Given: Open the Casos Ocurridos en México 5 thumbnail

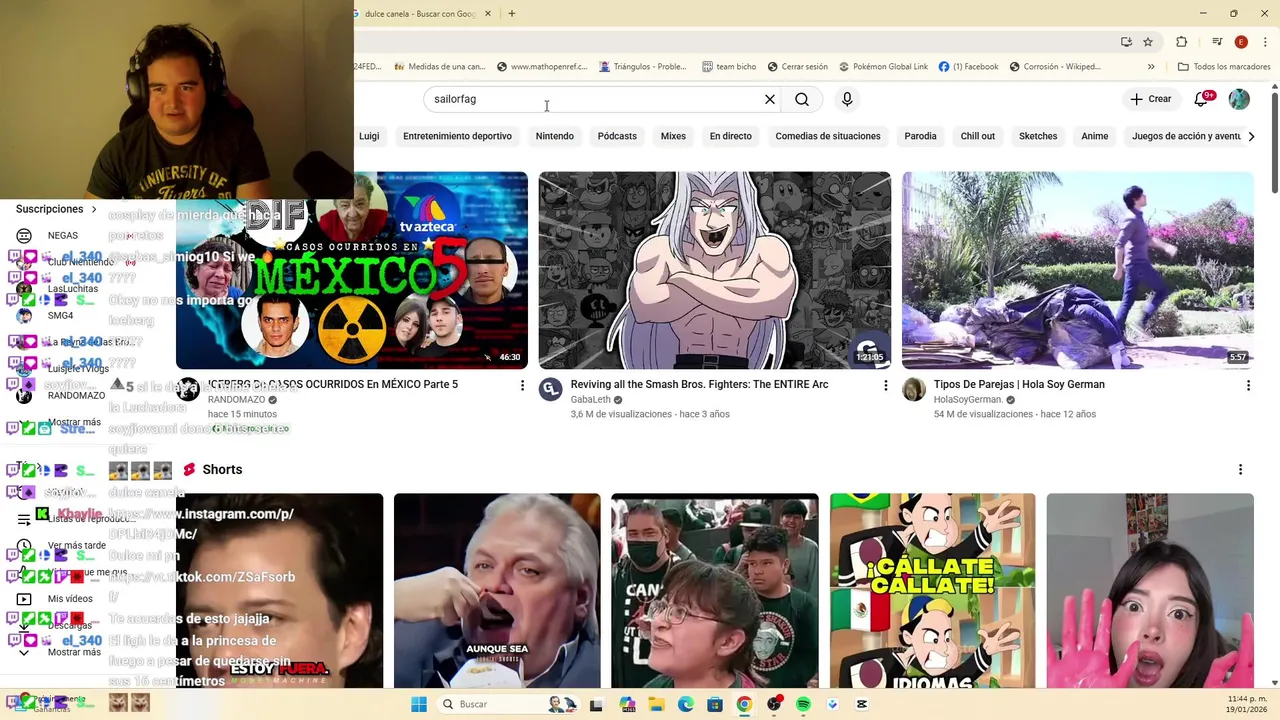Looking at the screenshot, I should pyautogui.click(x=352, y=270).
